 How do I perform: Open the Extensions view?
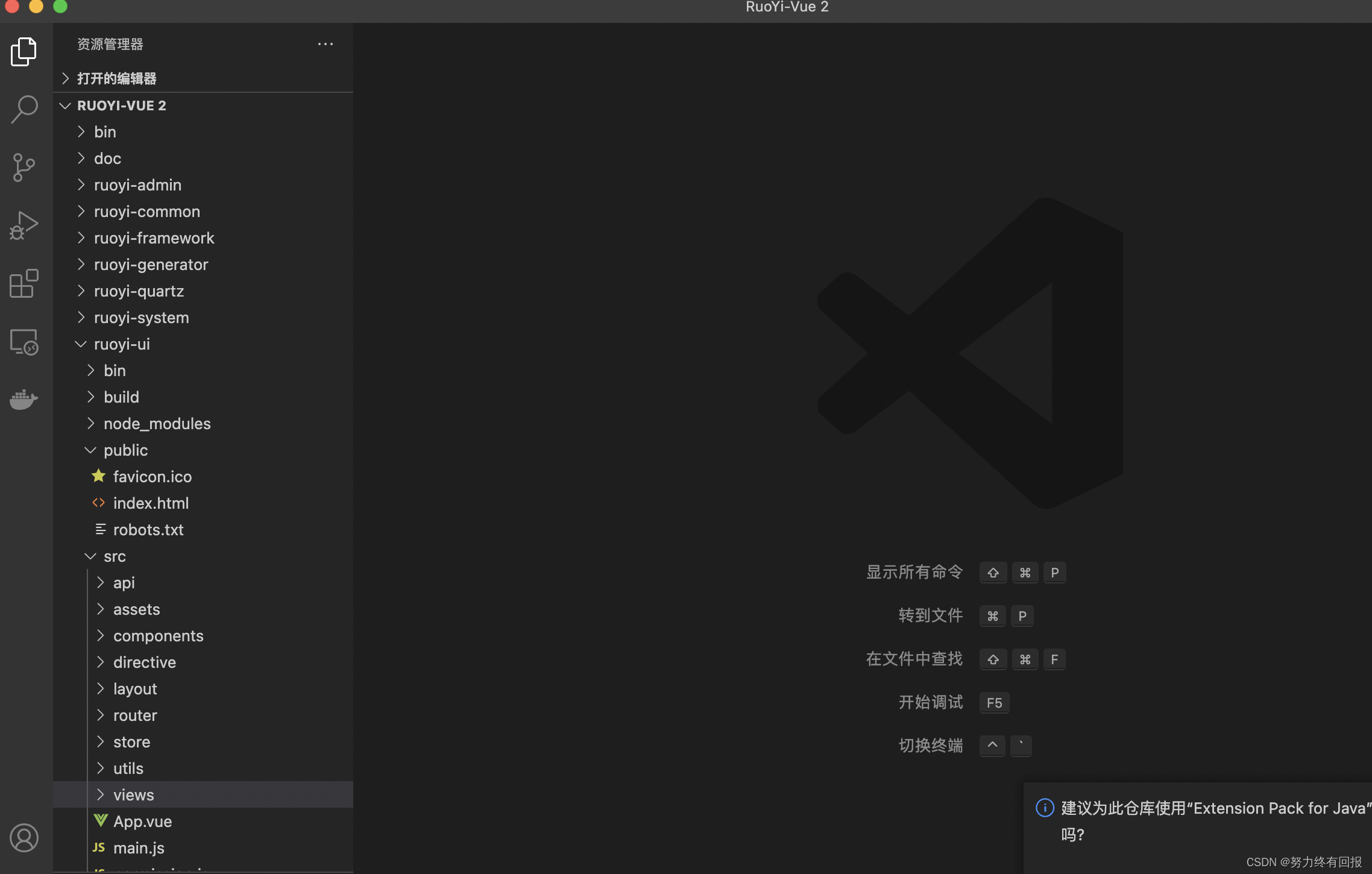tap(24, 283)
